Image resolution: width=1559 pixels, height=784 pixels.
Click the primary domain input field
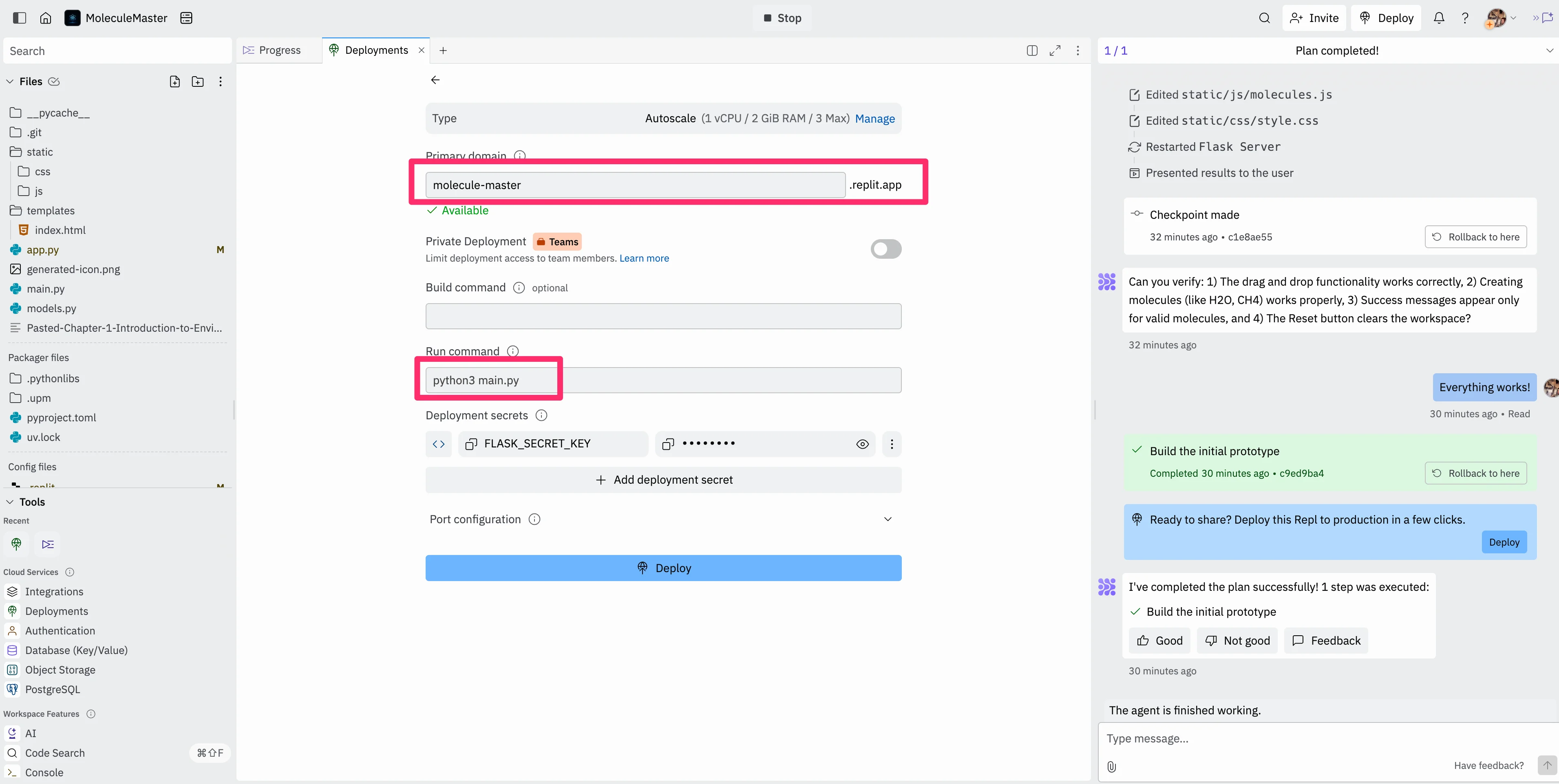pos(635,185)
